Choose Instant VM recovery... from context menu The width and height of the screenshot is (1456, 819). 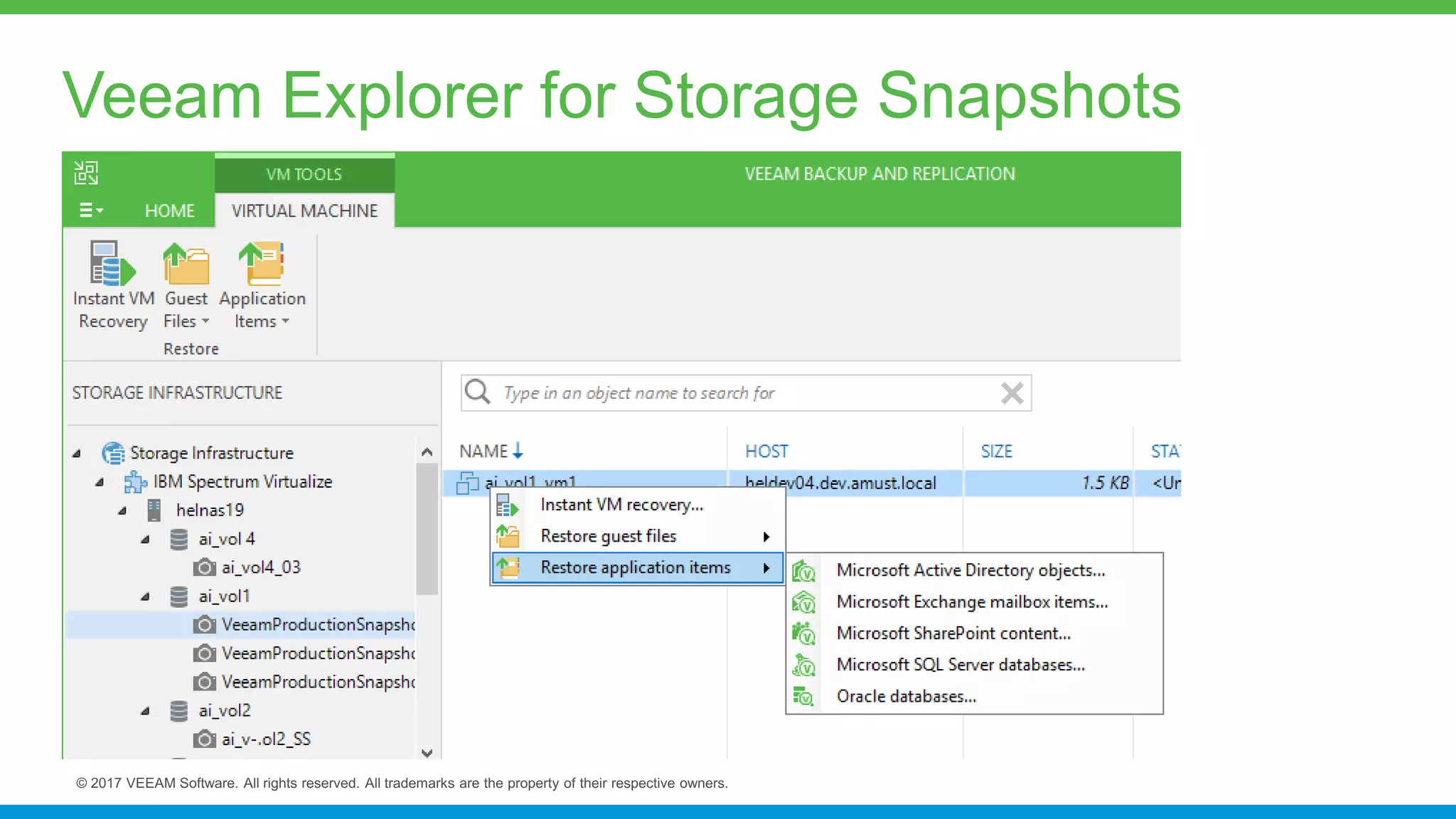[638, 505]
